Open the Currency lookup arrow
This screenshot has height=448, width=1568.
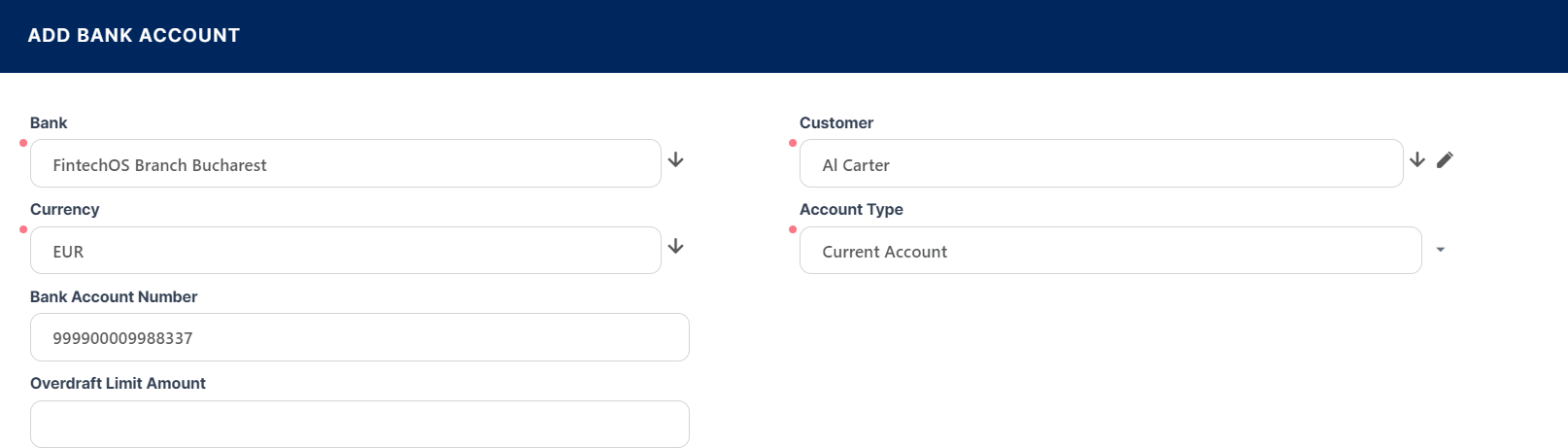click(x=676, y=247)
